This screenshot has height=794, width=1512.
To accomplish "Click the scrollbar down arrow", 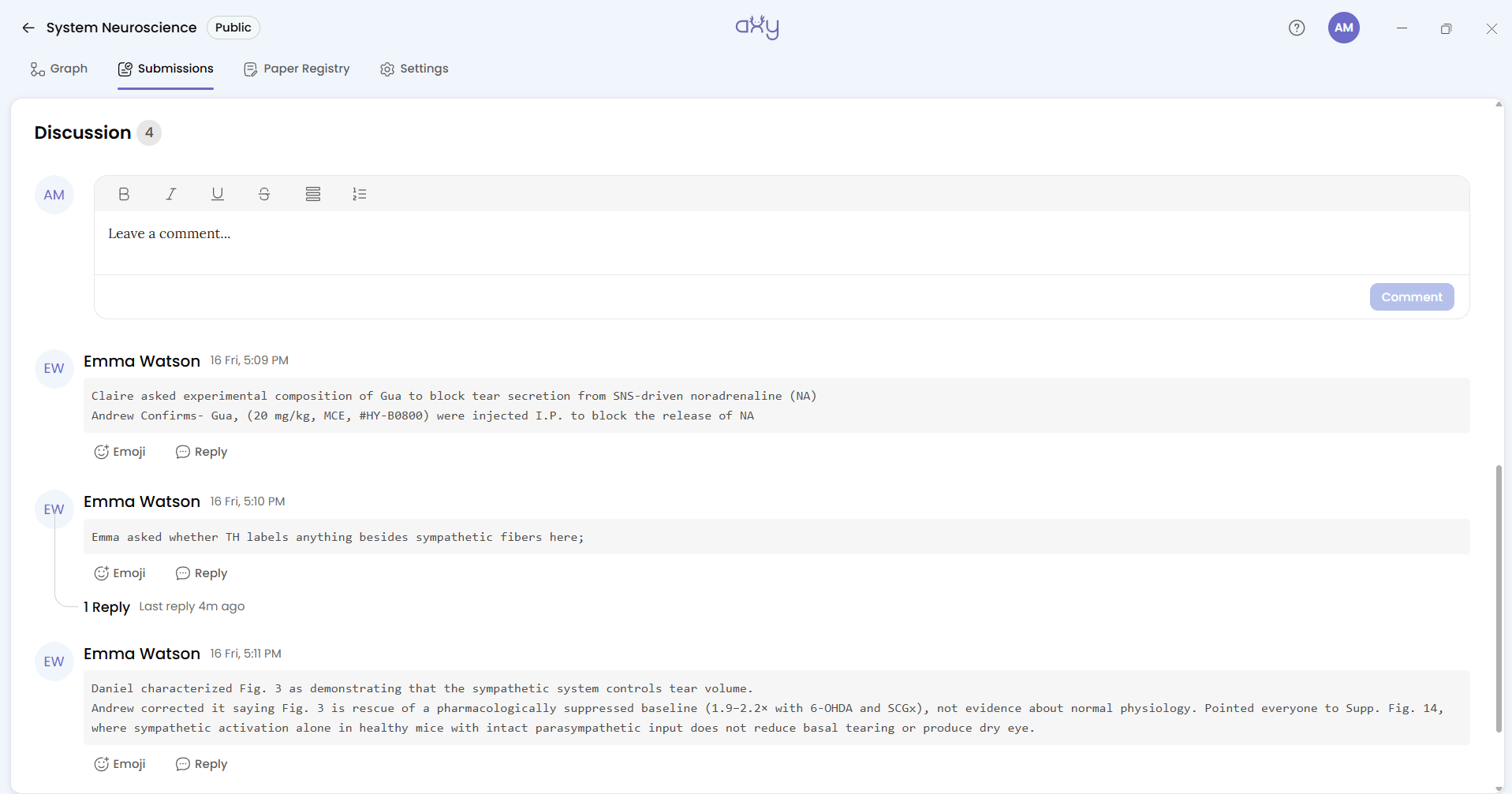I will click(x=1499, y=788).
